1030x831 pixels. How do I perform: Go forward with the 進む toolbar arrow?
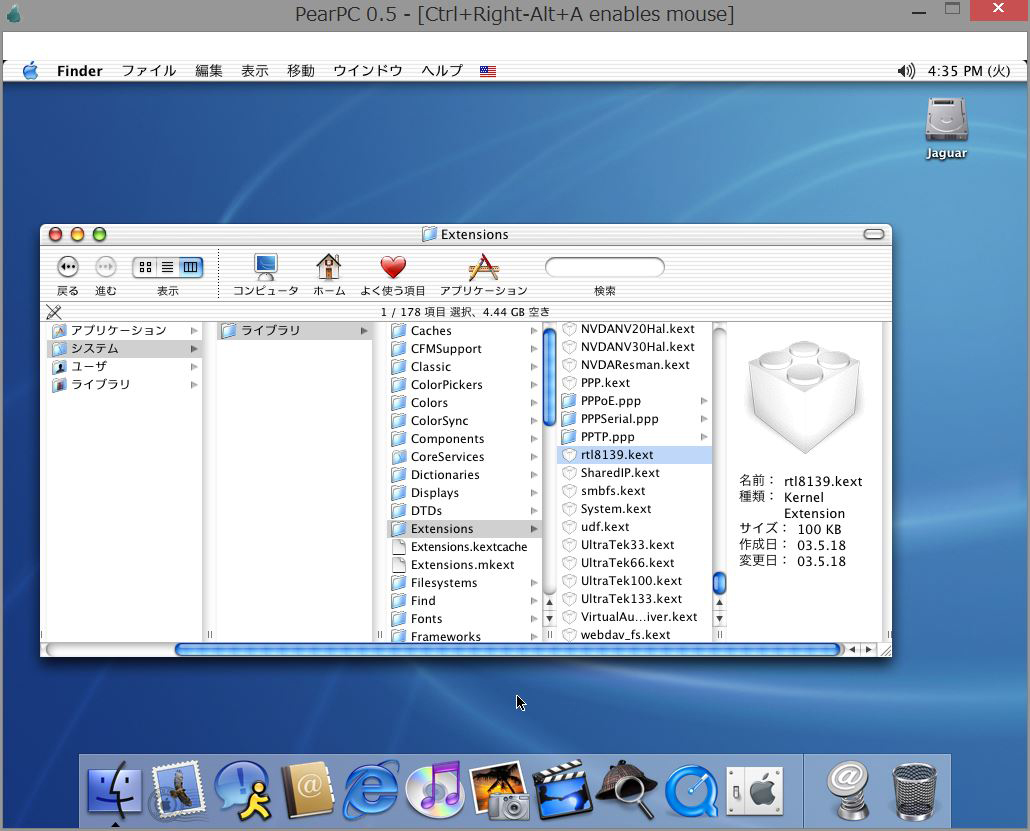(105, 267)
